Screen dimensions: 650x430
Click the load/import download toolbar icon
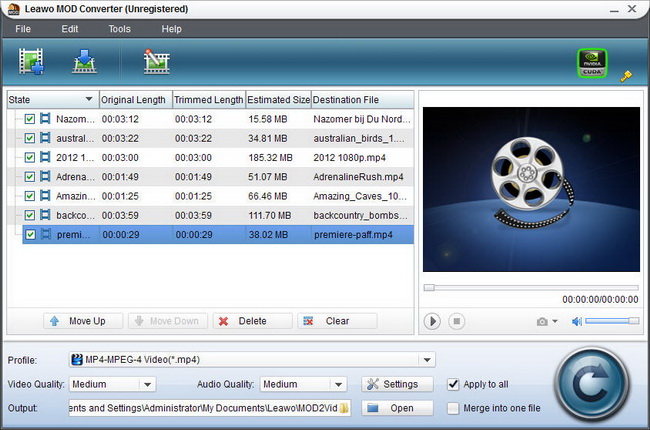tap(84, 61)
